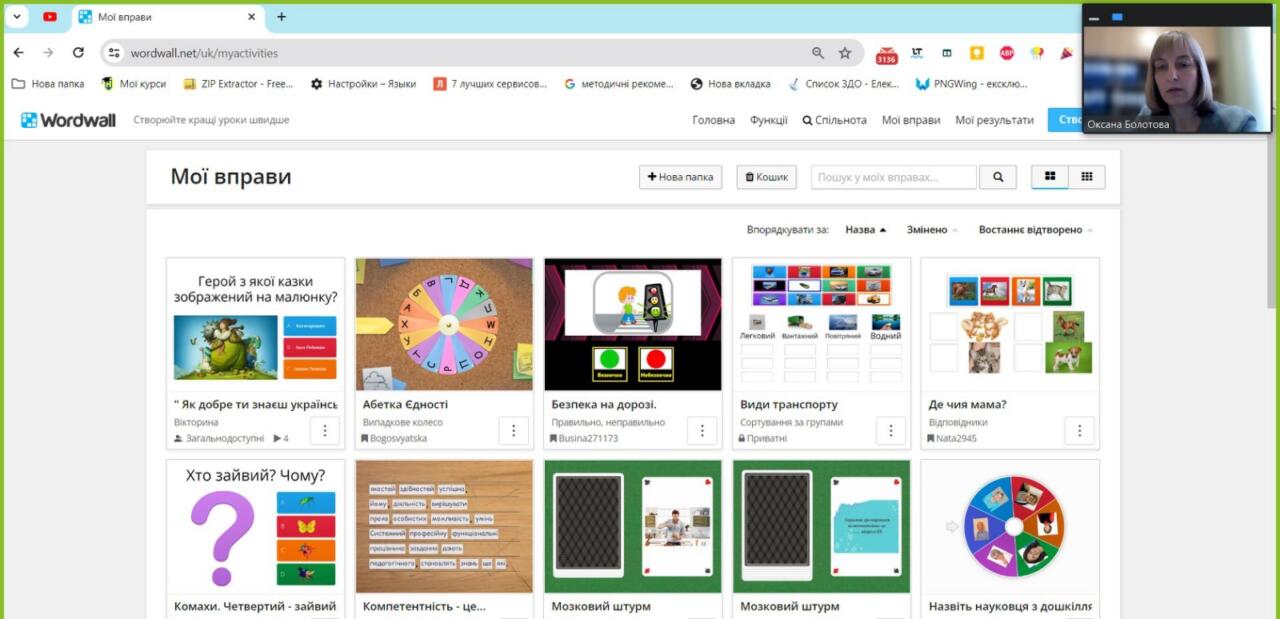Open the red mail extension showing 3136
Screen dimensions: 1280x619
tap(886, 54)
